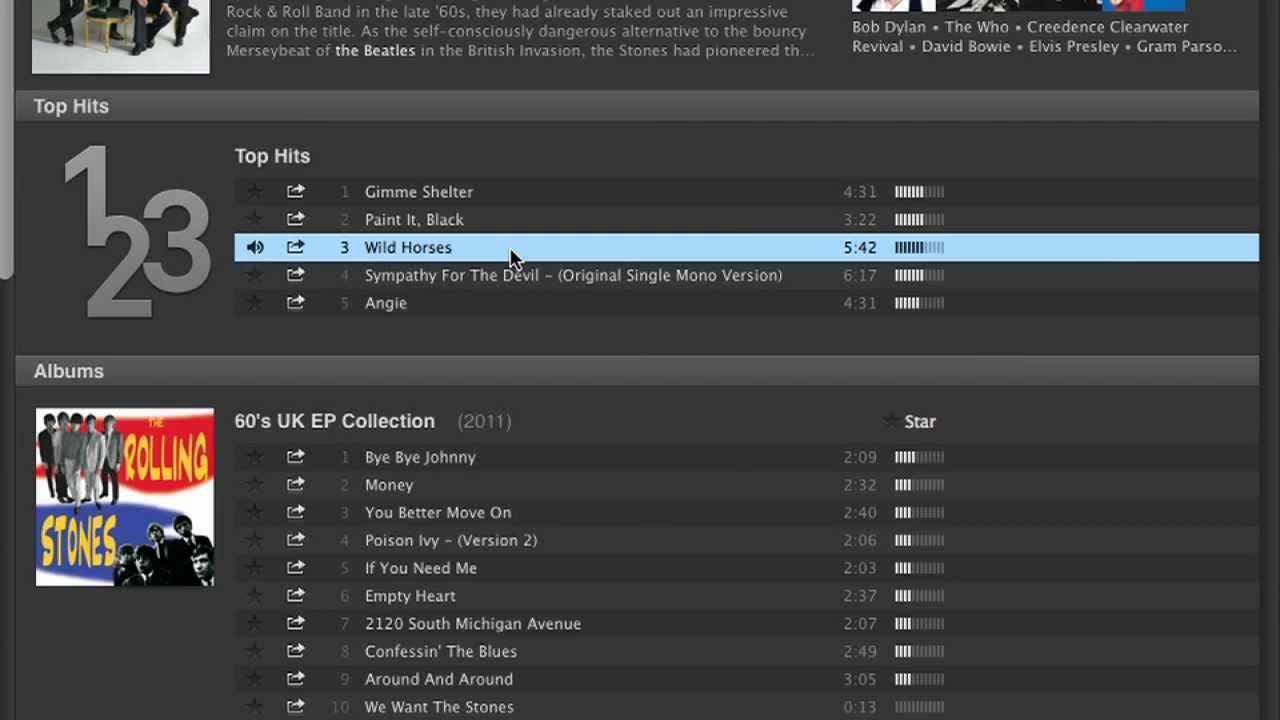Open the Beatles link in the biography
The image size is (1280, 720).
pyautogui.click(x=375, y=50)
